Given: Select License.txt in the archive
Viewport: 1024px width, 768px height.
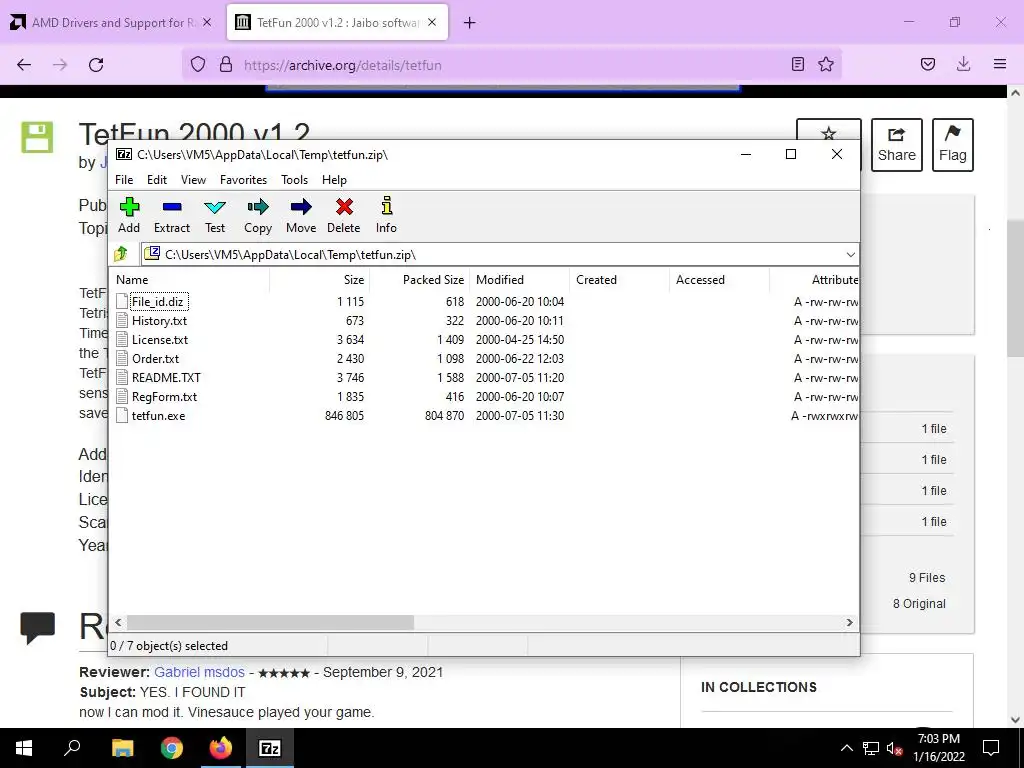Looking at the screenshot, I should tap(160, 340).
